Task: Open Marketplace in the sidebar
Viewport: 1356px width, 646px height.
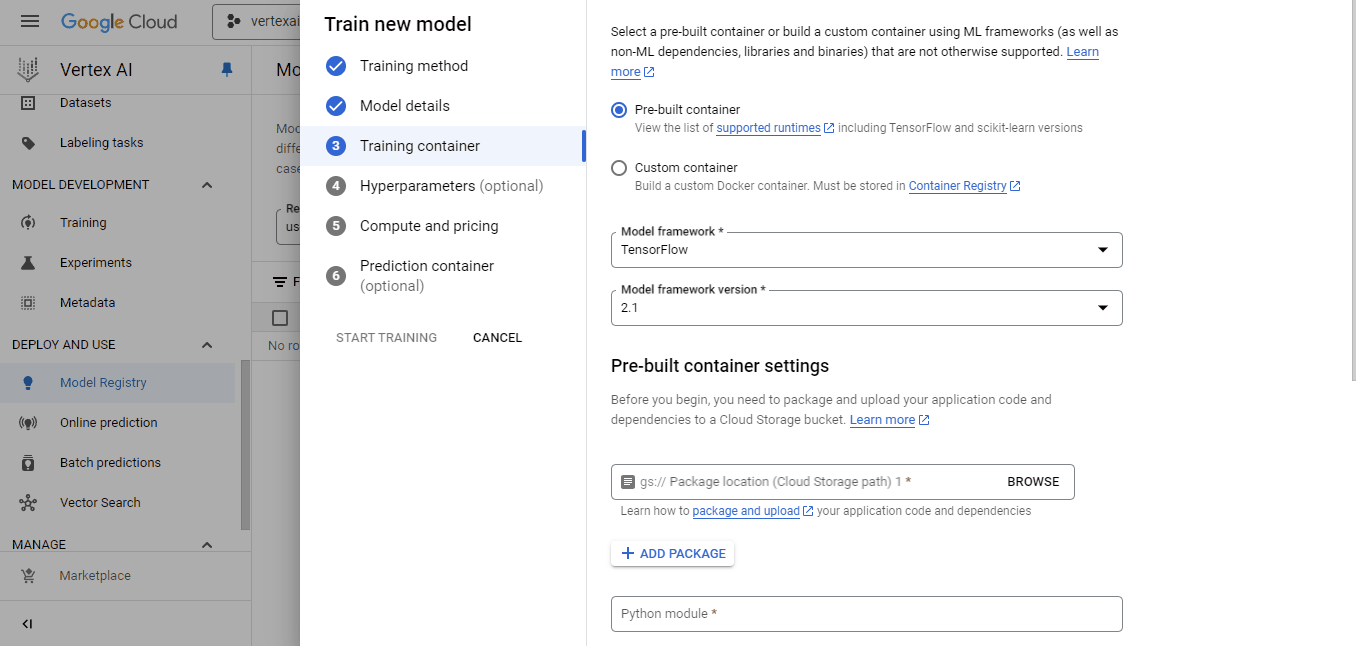Action: point(95,576)
